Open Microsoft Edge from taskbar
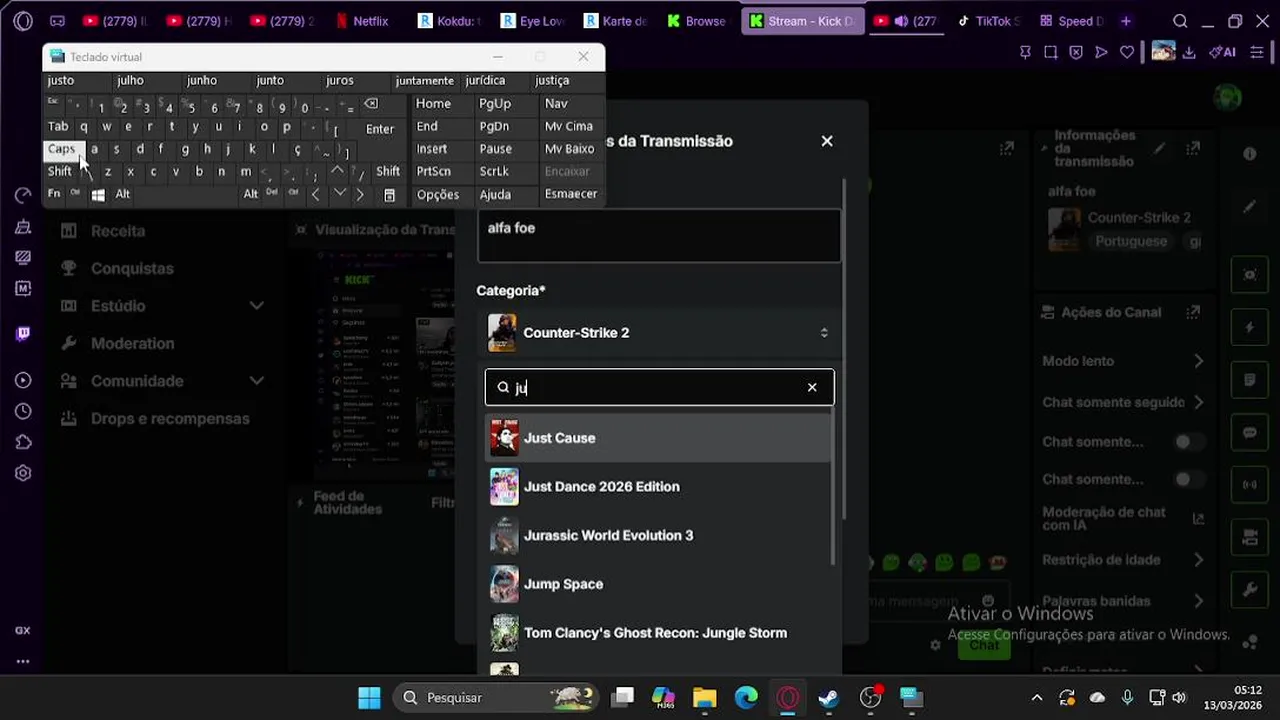 coord(746,697)
